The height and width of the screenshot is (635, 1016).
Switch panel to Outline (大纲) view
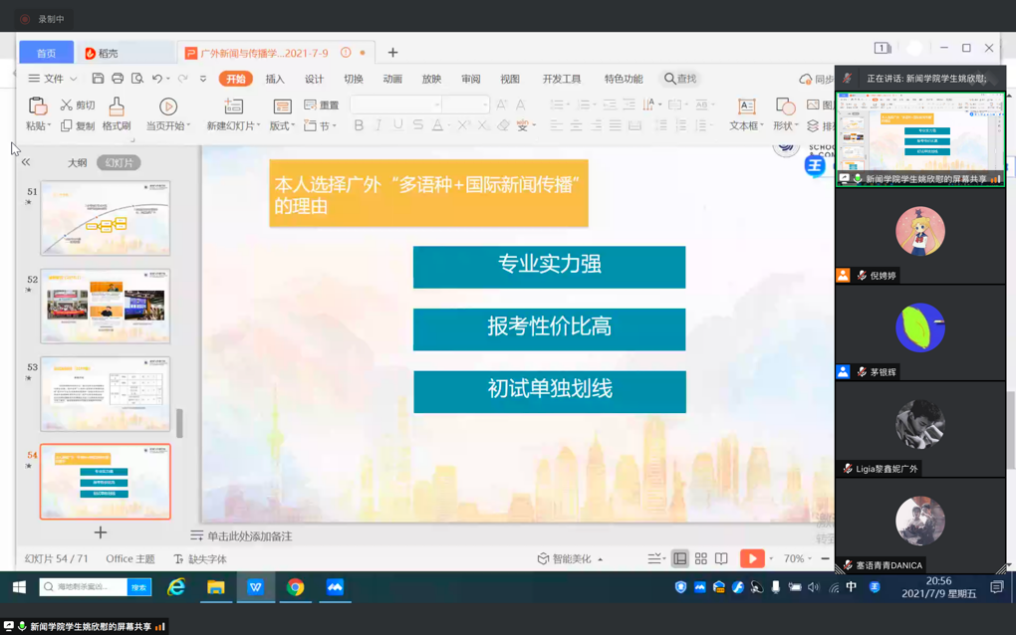tap(77, 163)
